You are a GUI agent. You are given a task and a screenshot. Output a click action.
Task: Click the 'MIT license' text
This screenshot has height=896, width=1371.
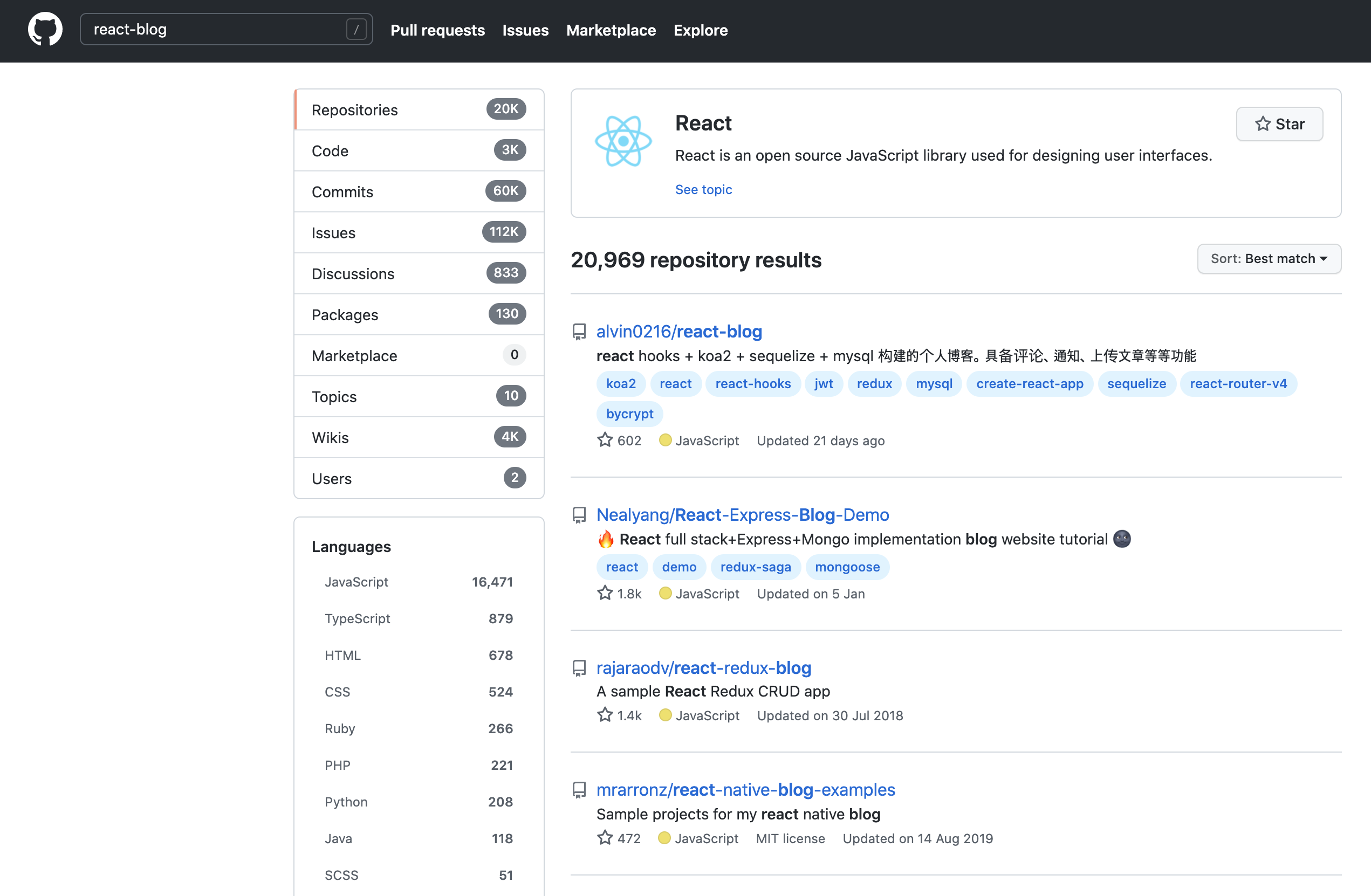(x=790, y=838)
